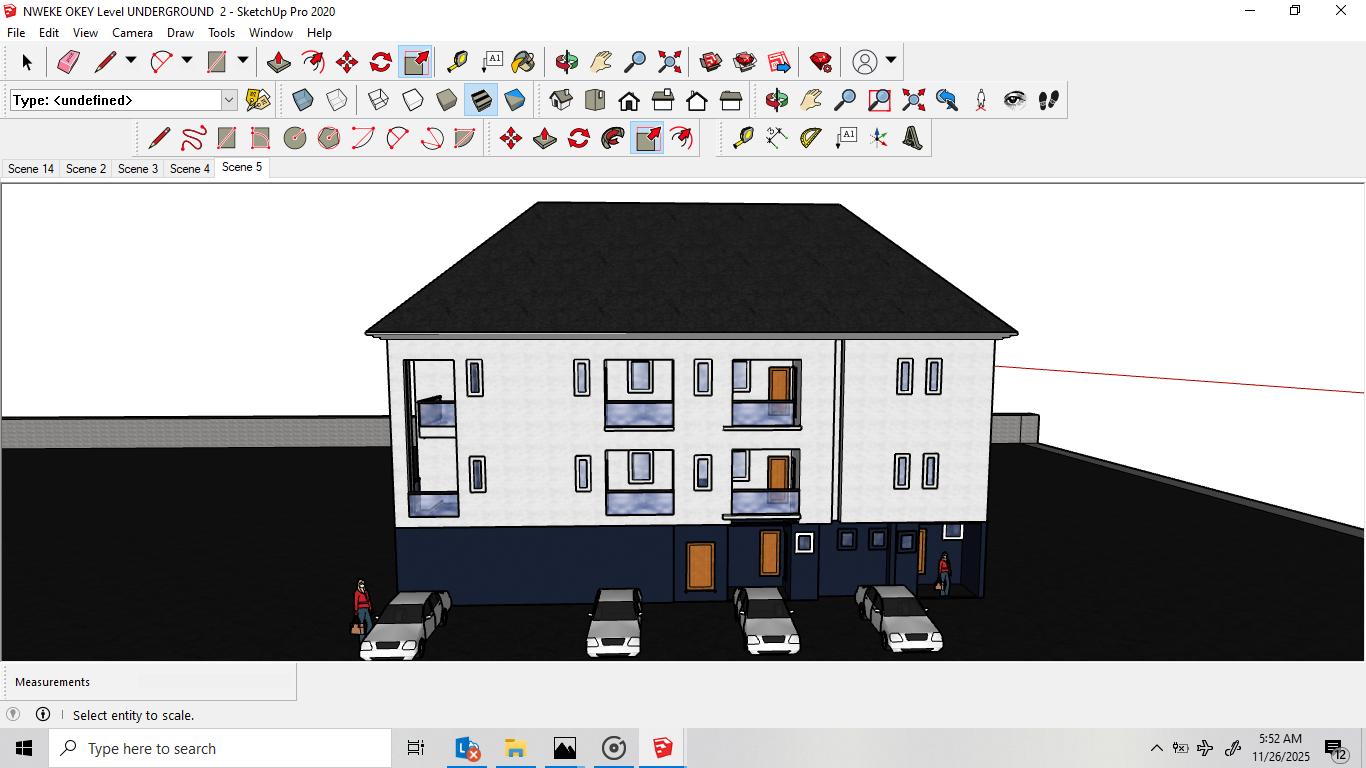Select the Eraser tool
This screenshot has height=768, width=1366.
68,62
